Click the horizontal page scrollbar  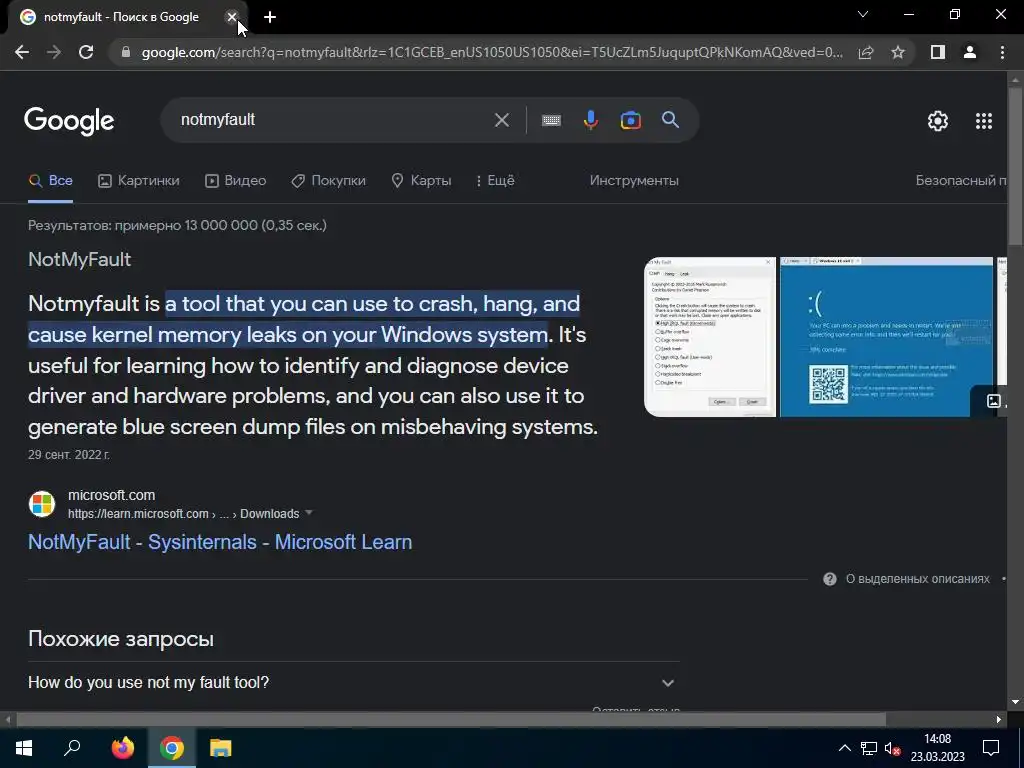tap(451, 720)
